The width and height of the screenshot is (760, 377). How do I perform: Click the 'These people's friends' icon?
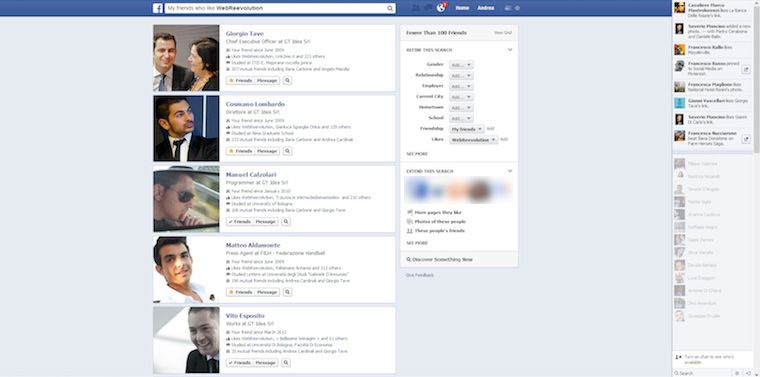pos(410,231)
